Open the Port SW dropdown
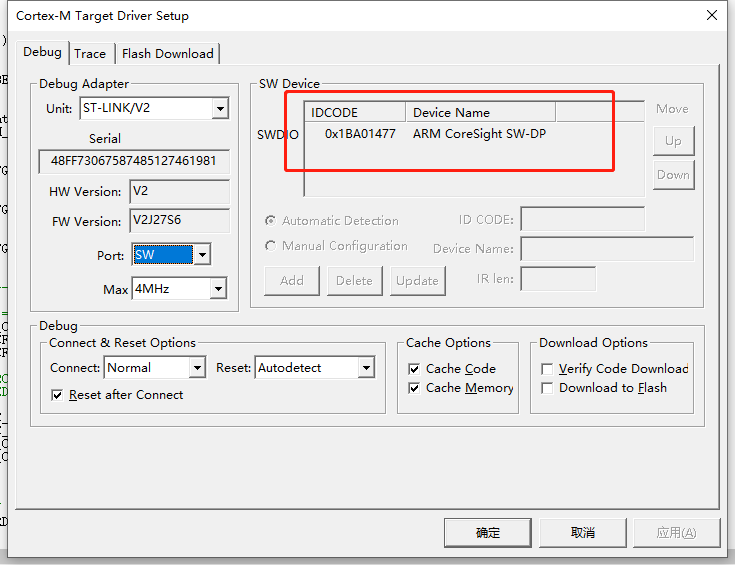 (x=202, y=255)
